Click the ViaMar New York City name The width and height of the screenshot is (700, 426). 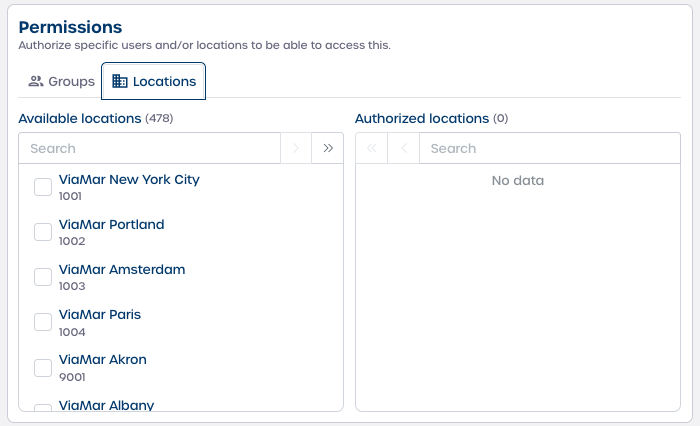129,180
